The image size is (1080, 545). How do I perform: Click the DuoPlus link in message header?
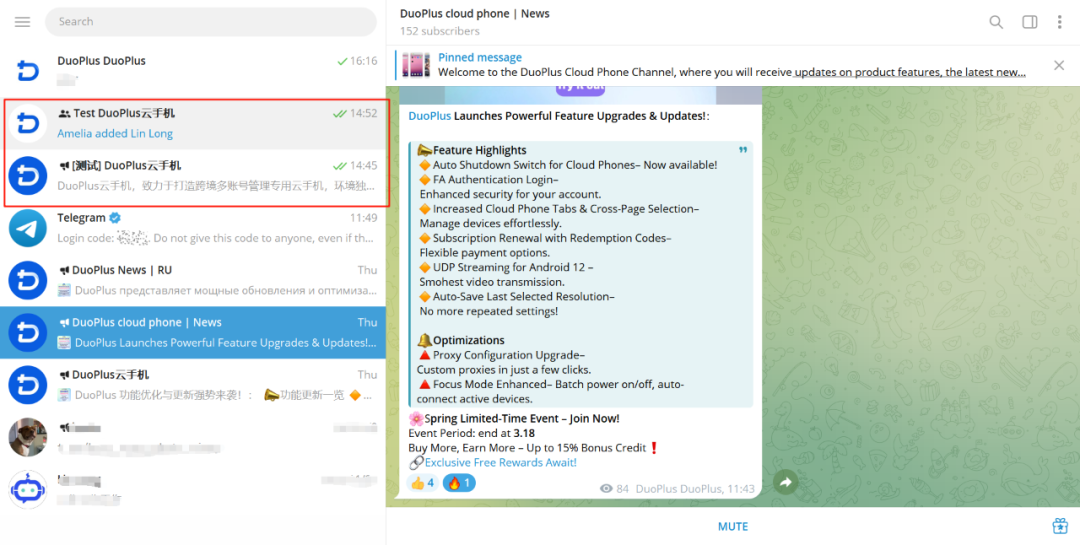(x=430, y=116)
